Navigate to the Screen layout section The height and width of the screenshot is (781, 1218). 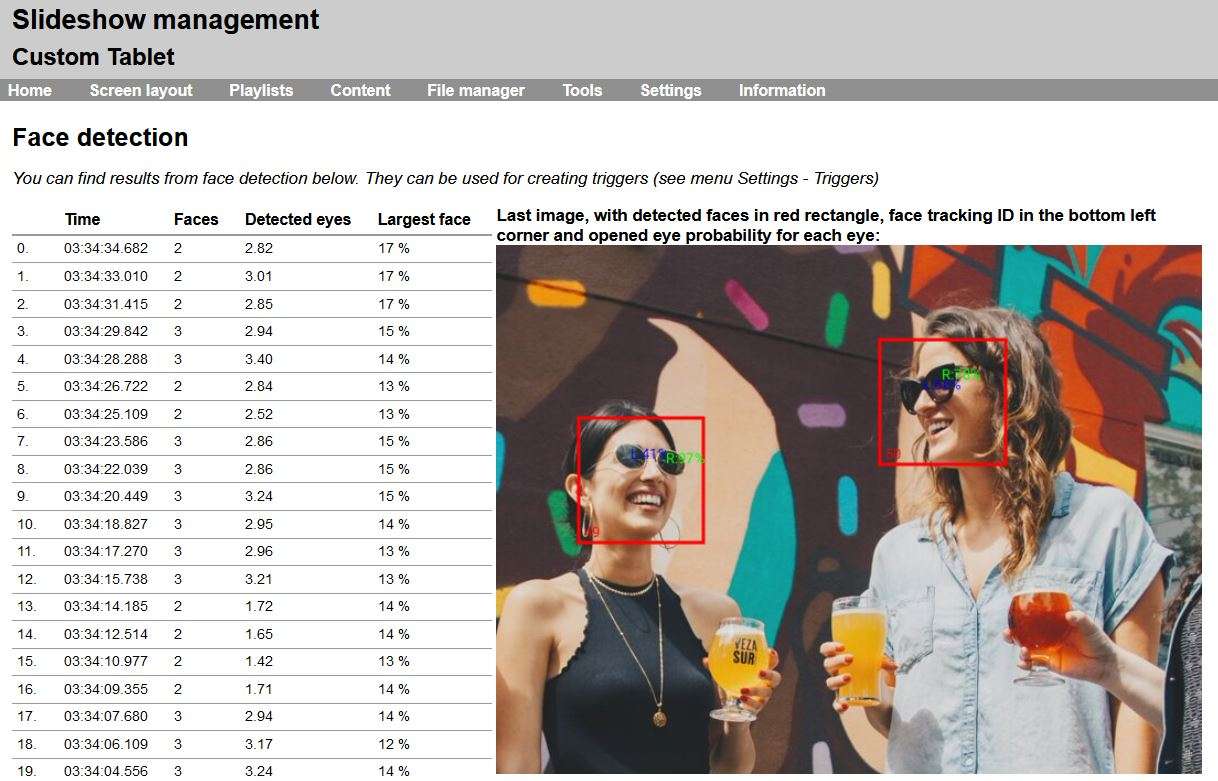click(x=140, y=90)
